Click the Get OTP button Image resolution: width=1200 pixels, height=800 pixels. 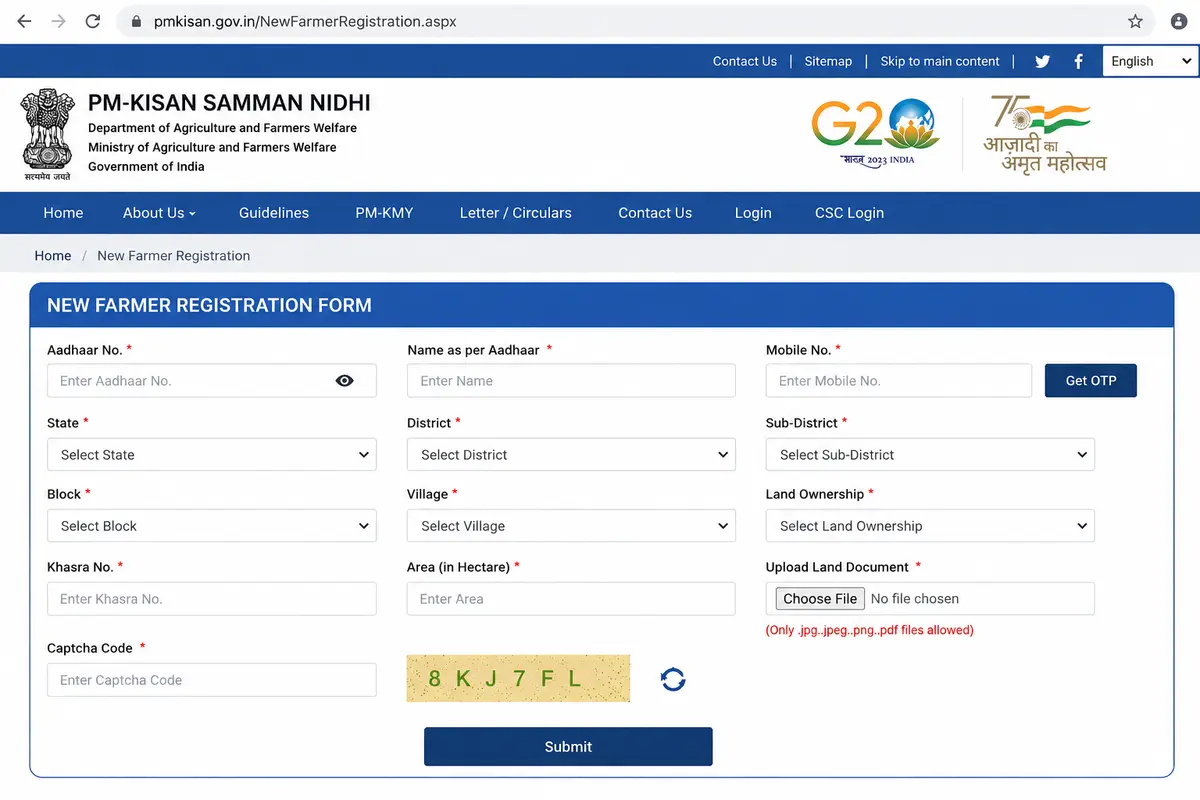click(1091, 381)
